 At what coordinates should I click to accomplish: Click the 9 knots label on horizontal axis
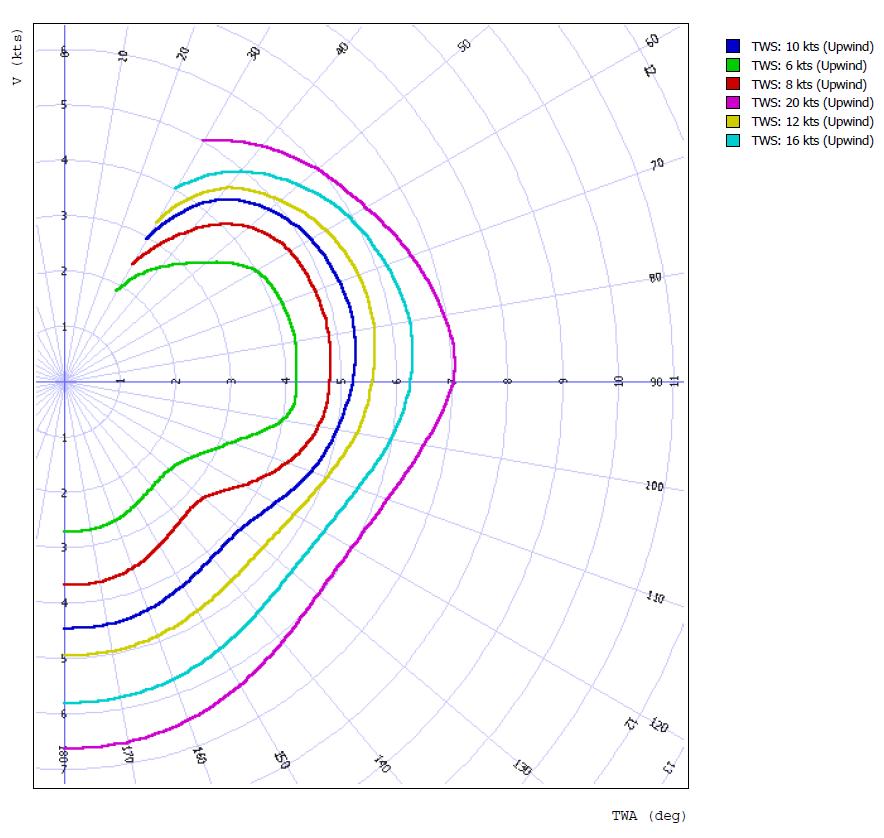(x=562, y=381)
